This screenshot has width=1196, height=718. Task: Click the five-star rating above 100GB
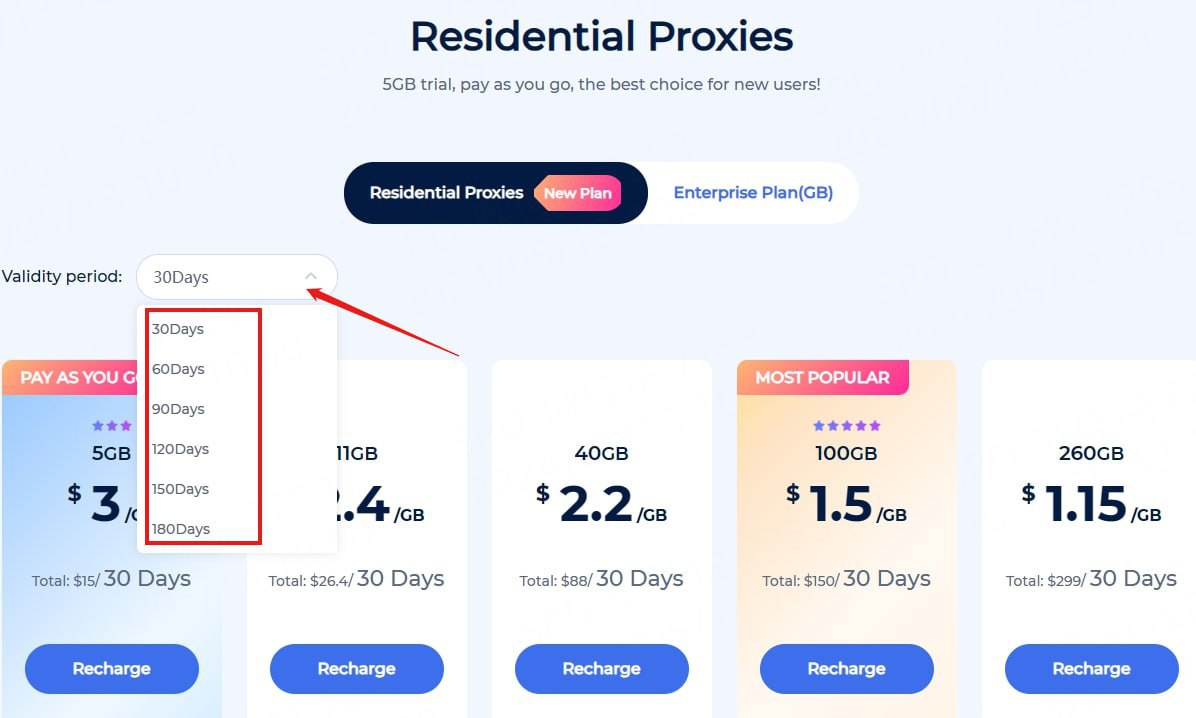coord(847,426)
